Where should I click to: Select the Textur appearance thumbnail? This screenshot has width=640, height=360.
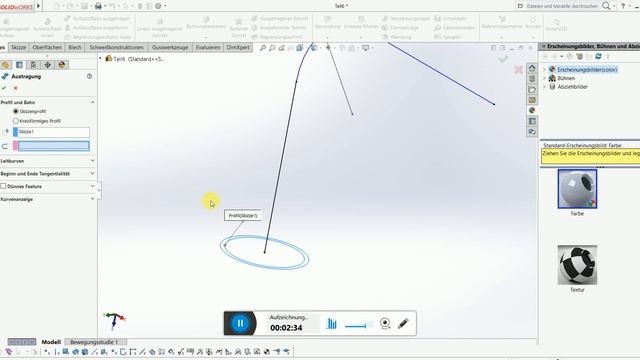coord(577,265)
